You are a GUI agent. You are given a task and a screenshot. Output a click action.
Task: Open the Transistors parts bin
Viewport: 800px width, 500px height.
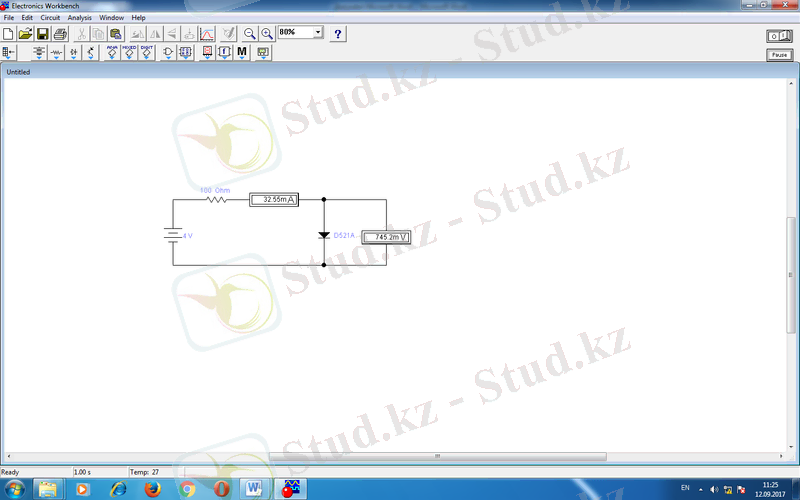pos(90,52)
